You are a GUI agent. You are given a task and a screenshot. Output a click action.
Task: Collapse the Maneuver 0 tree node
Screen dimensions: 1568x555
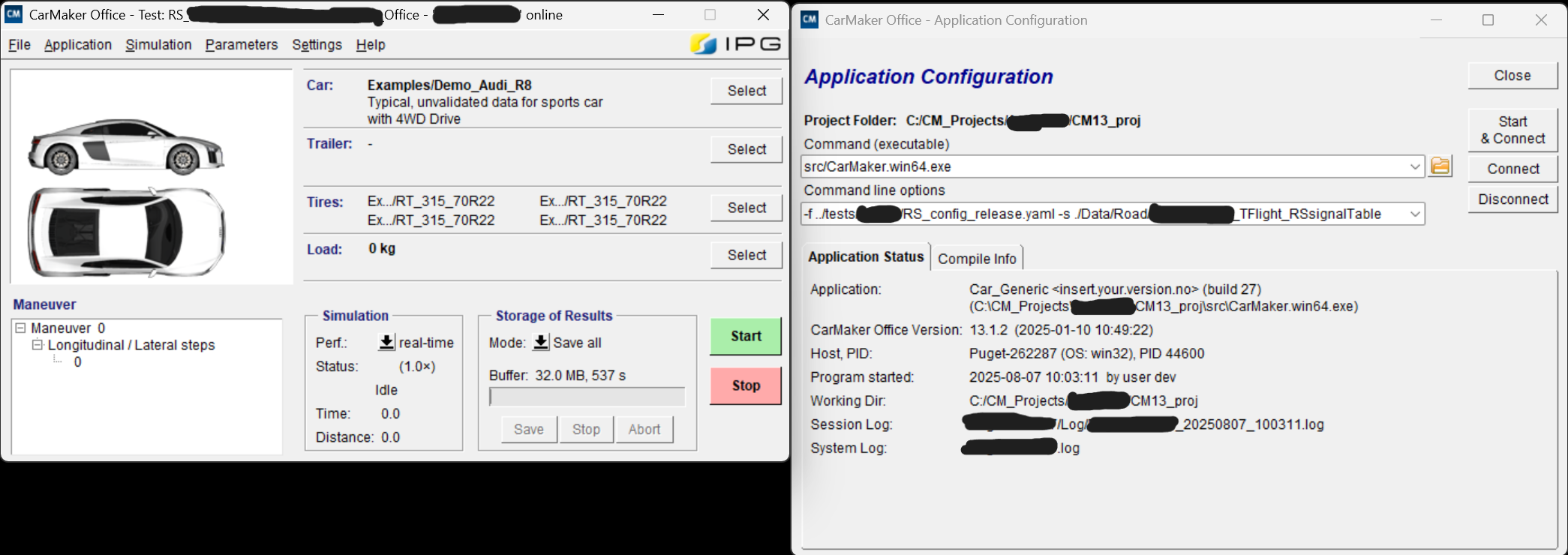[x=21, y=328]
